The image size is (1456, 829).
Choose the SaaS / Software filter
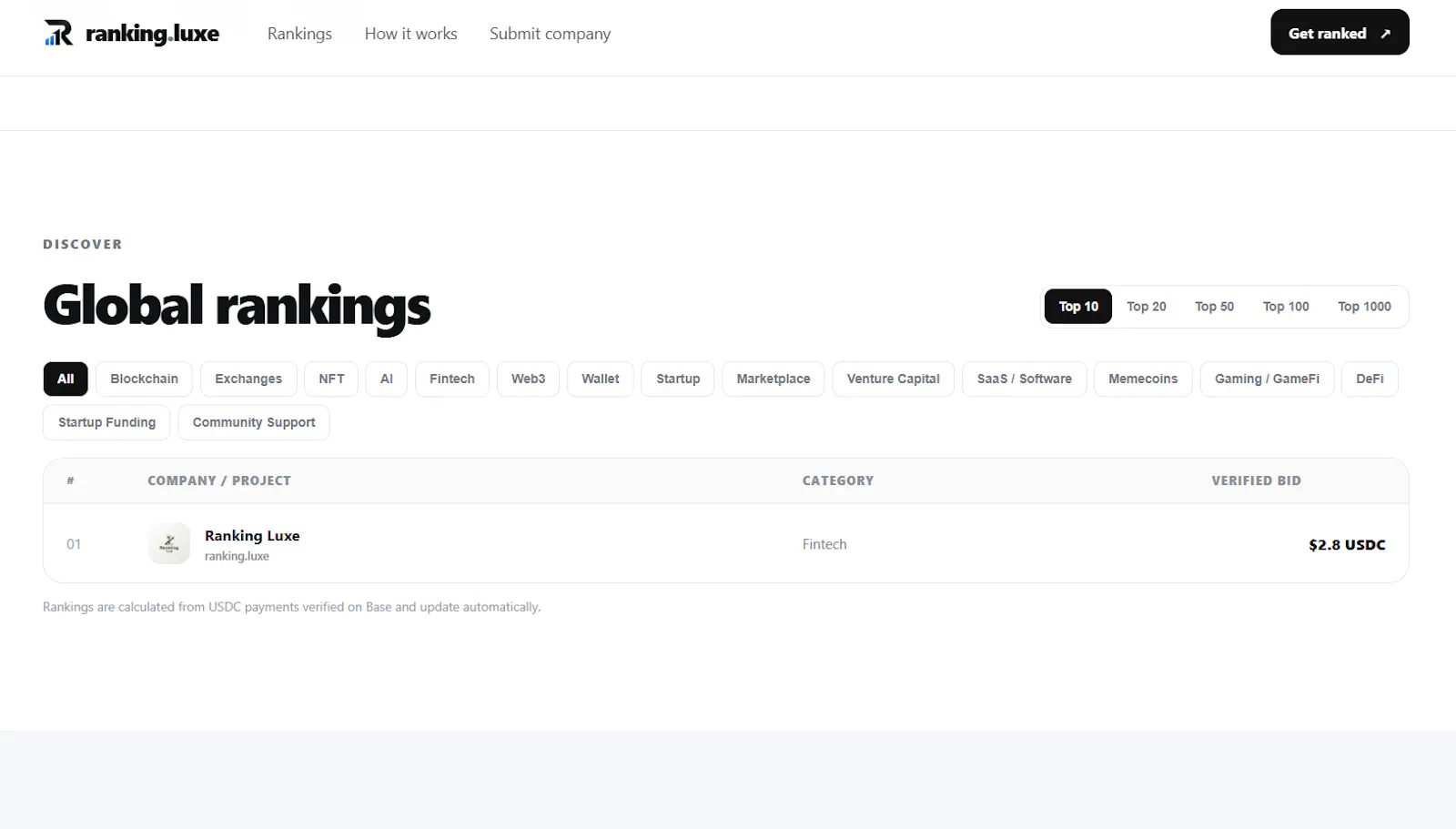point(1025,379)
